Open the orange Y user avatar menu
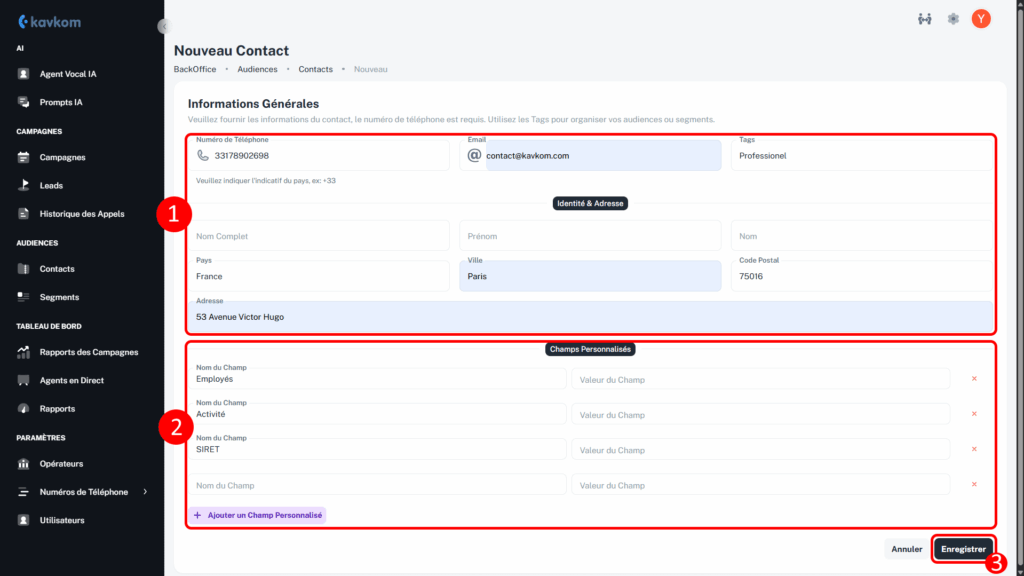The image size is (1024, 576). click(x=981, y=19)
